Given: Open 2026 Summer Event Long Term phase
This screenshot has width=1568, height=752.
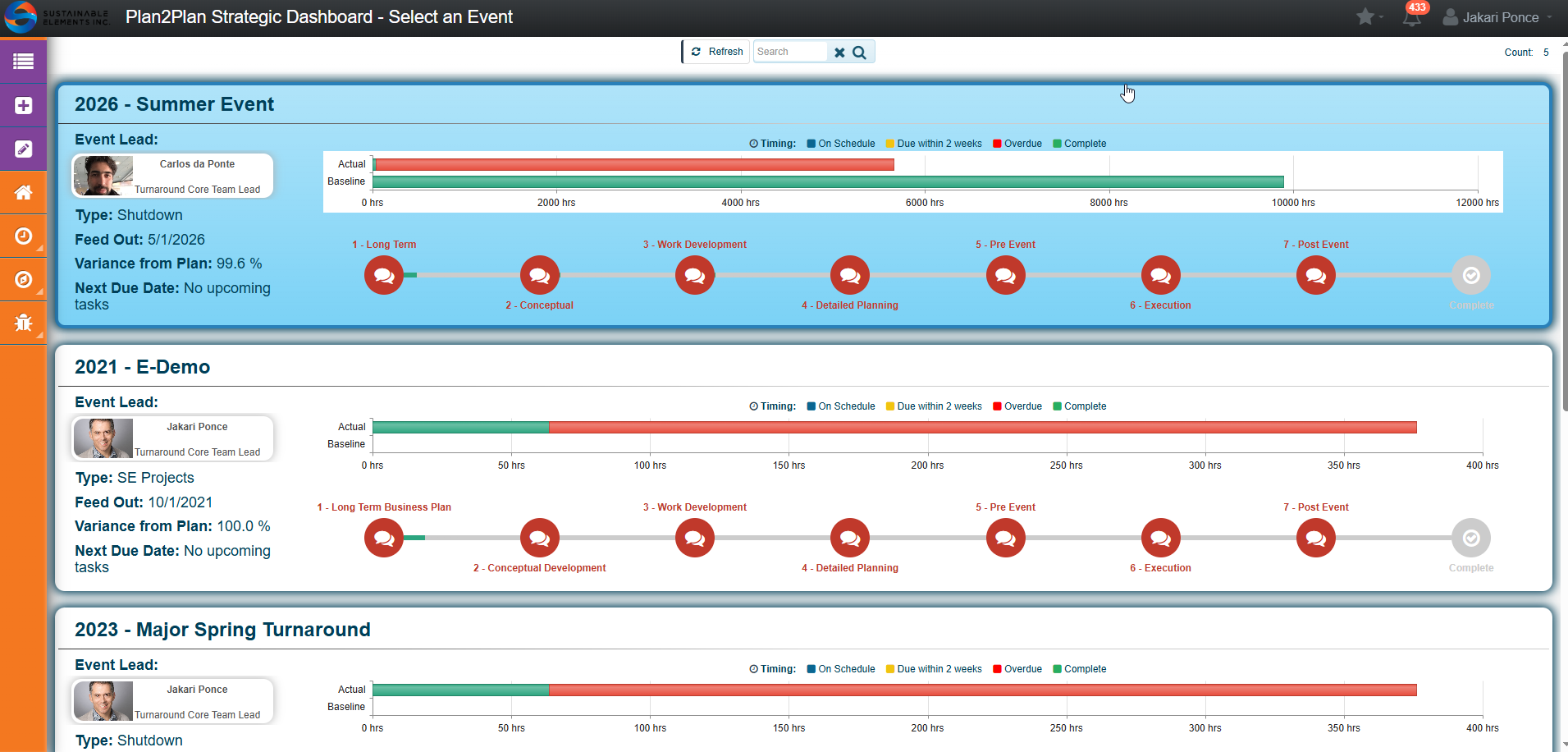Looking at the screenshot, I should (x=384, y=275).
